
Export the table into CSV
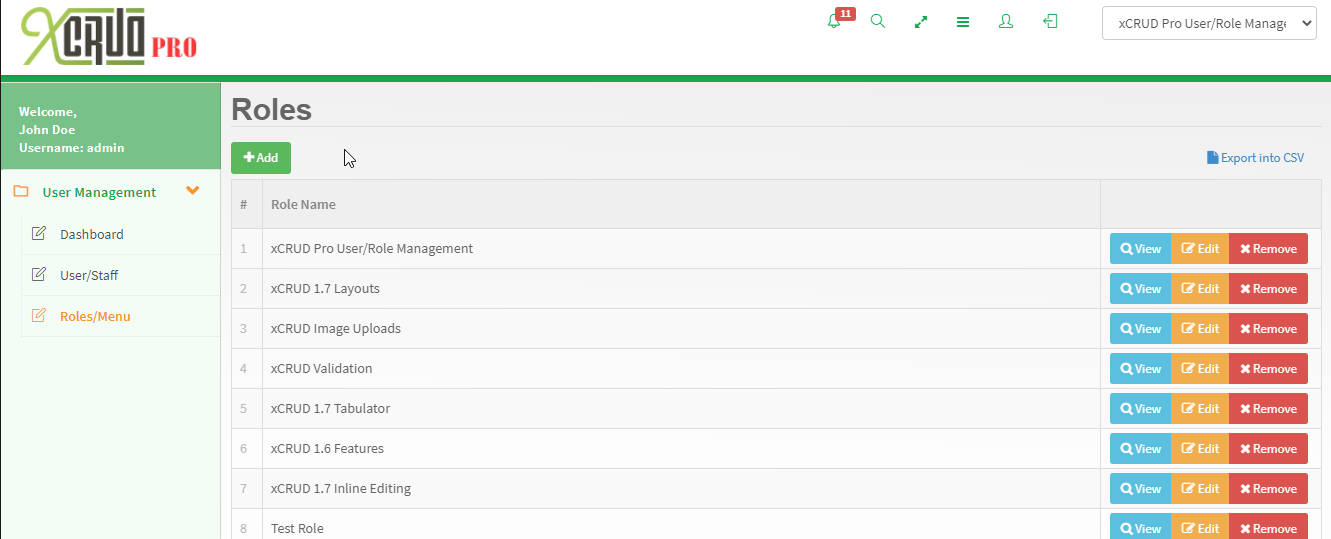pos(1255,158)
